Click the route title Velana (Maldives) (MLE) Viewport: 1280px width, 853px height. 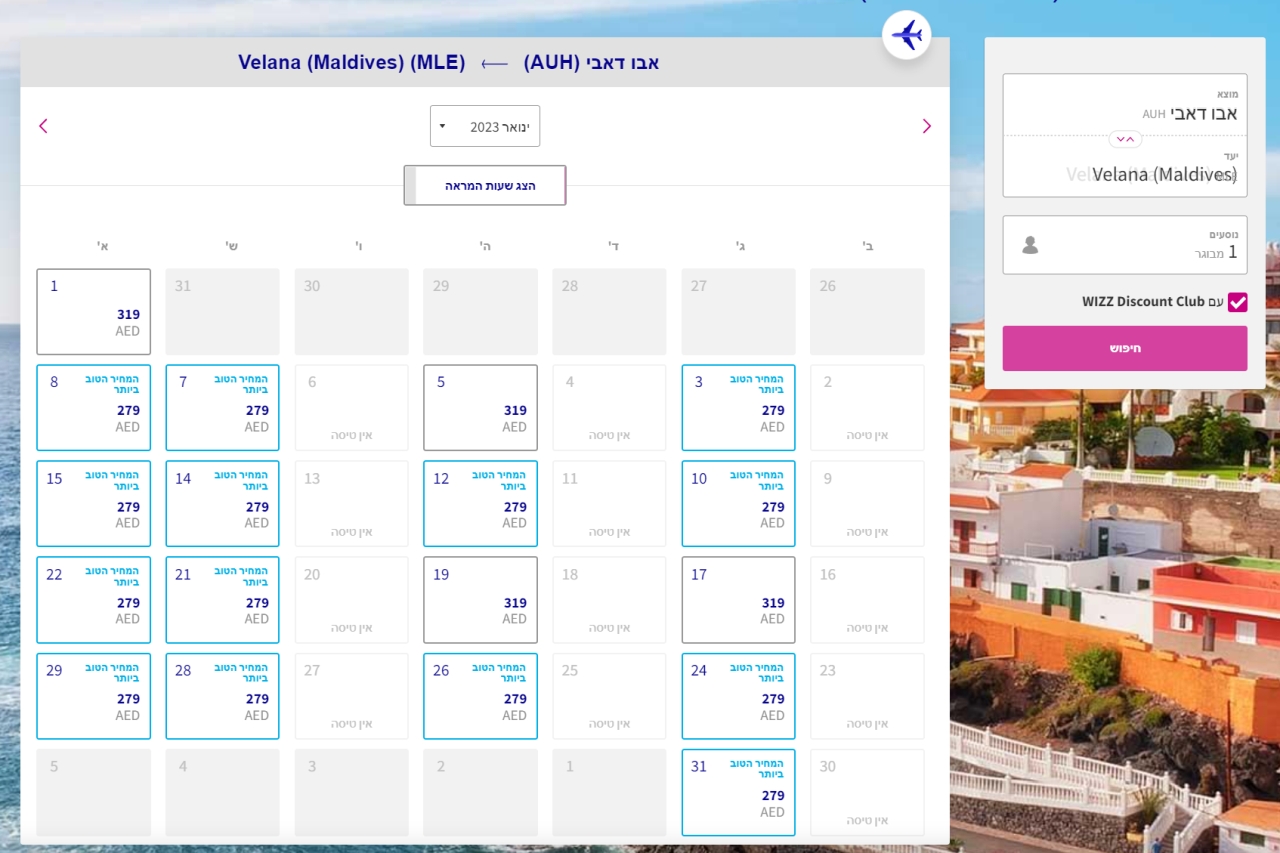[352, 62]
